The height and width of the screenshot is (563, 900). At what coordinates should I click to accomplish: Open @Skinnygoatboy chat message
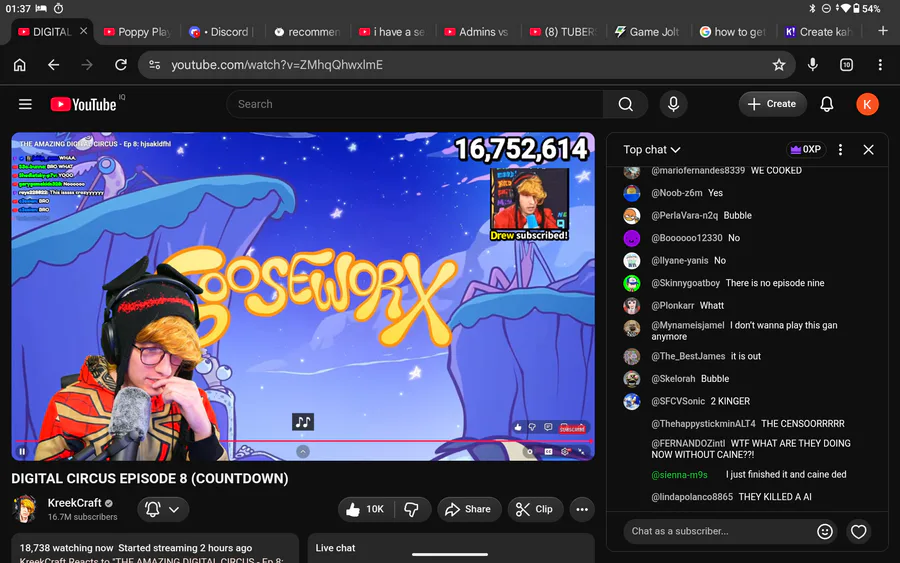[746, 283]
